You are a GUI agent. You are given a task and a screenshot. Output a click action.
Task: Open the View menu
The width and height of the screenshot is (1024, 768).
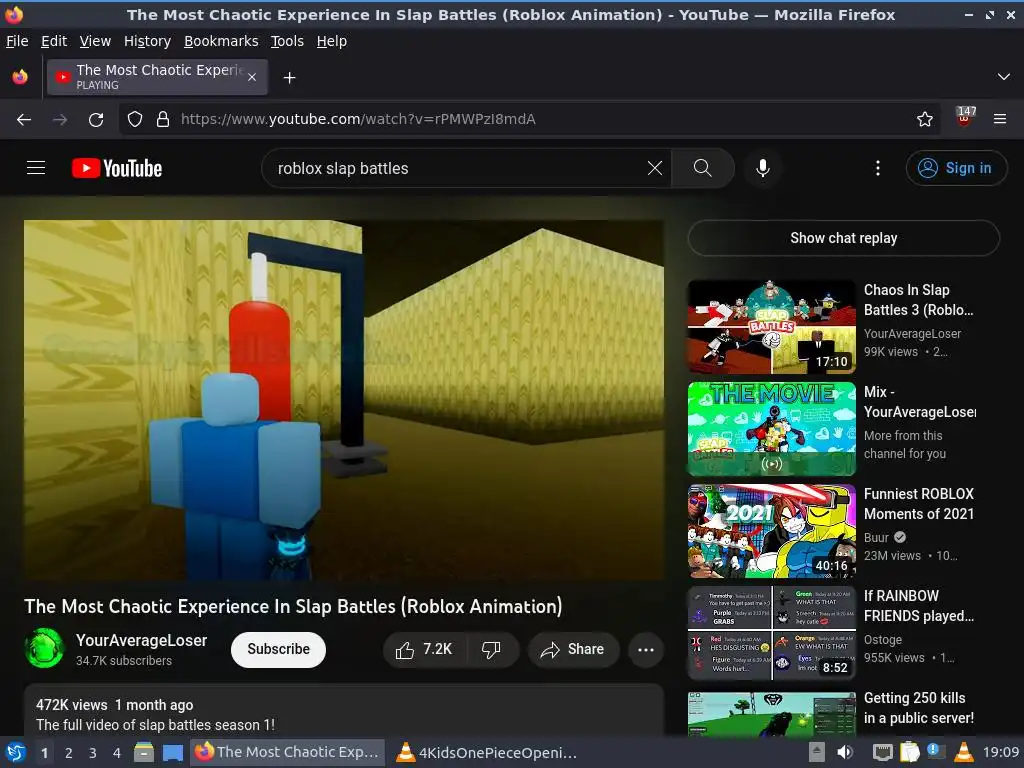95,41
